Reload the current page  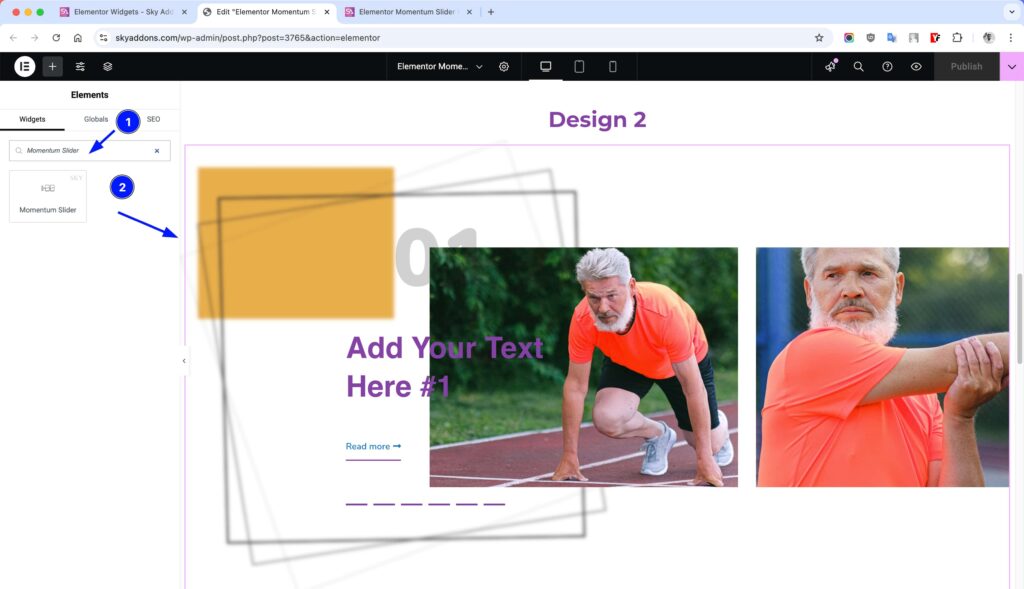coord(56,38)
